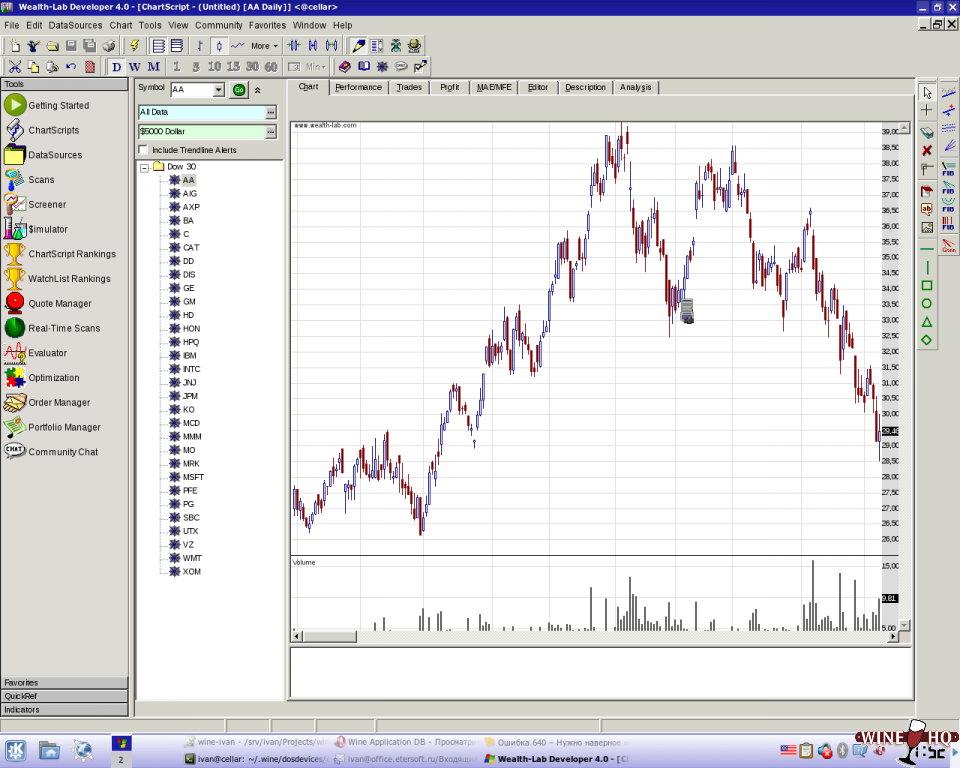Open the Symbol dropdown list

(x=219, y=90)
